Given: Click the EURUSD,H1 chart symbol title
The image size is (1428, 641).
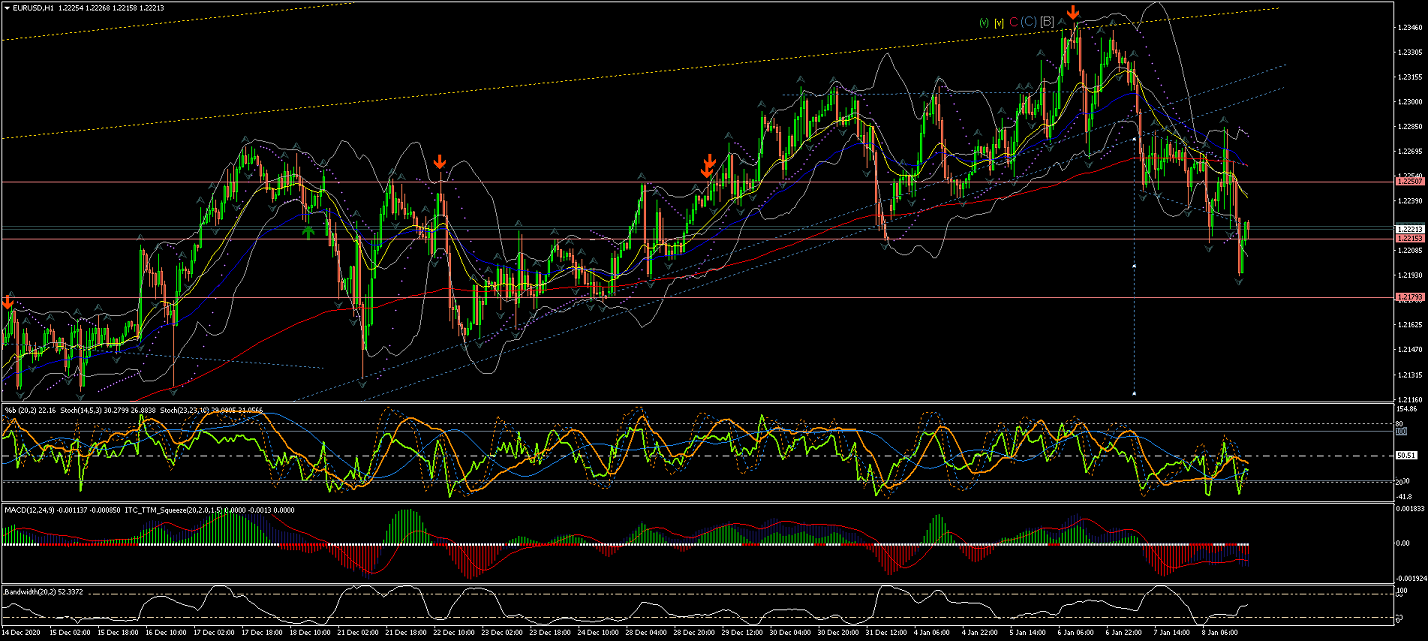Looking at the screenshot, I should pos(34,7).
